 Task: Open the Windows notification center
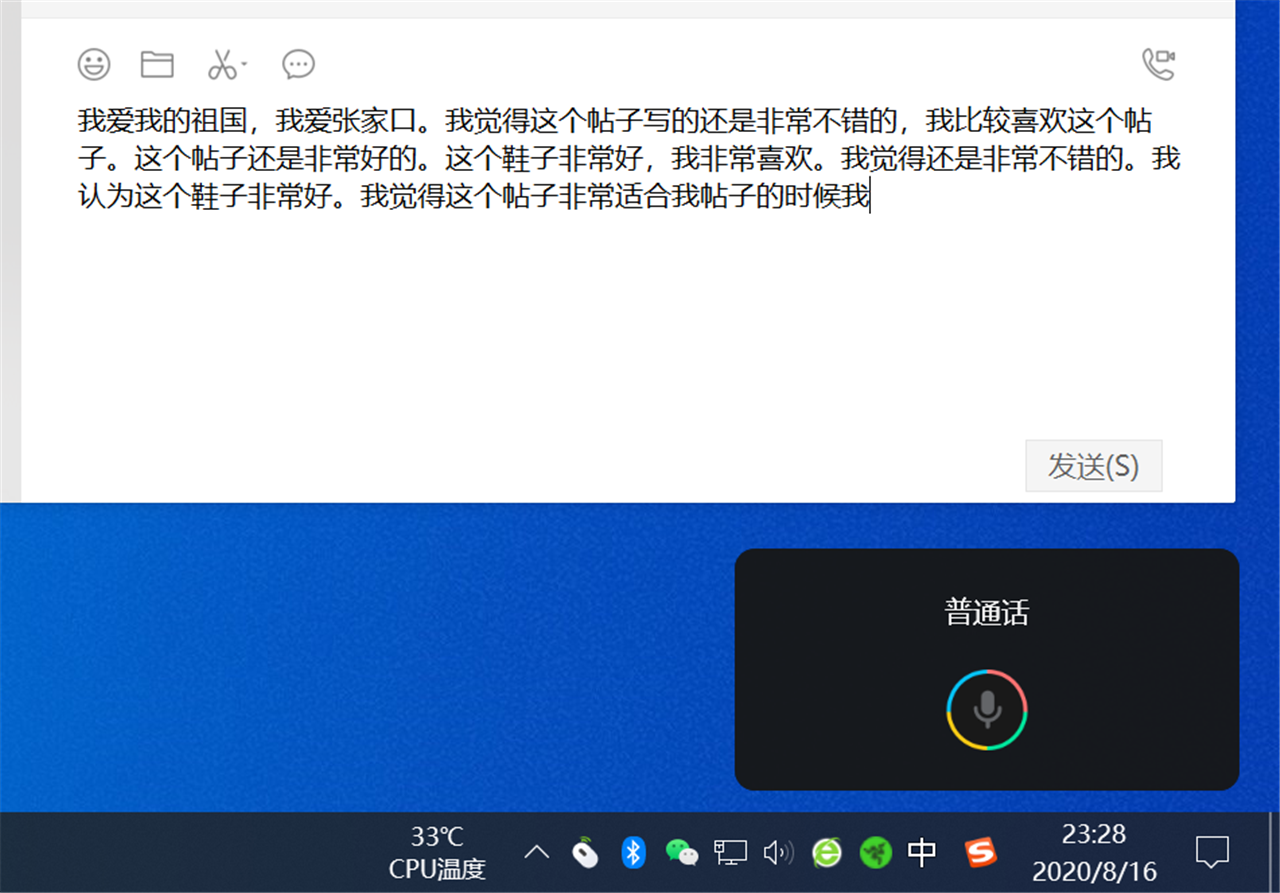click(x=1212, y=852)
